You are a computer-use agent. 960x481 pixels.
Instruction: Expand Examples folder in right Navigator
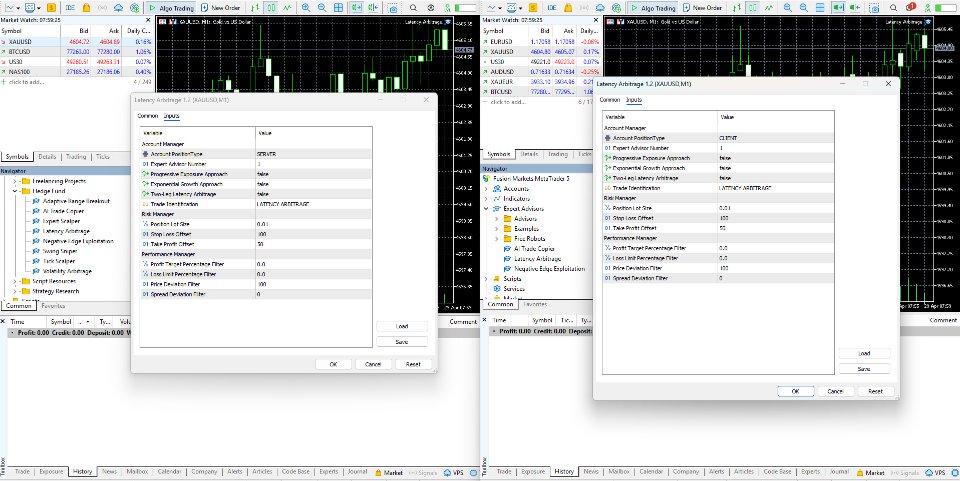[497, 228]
